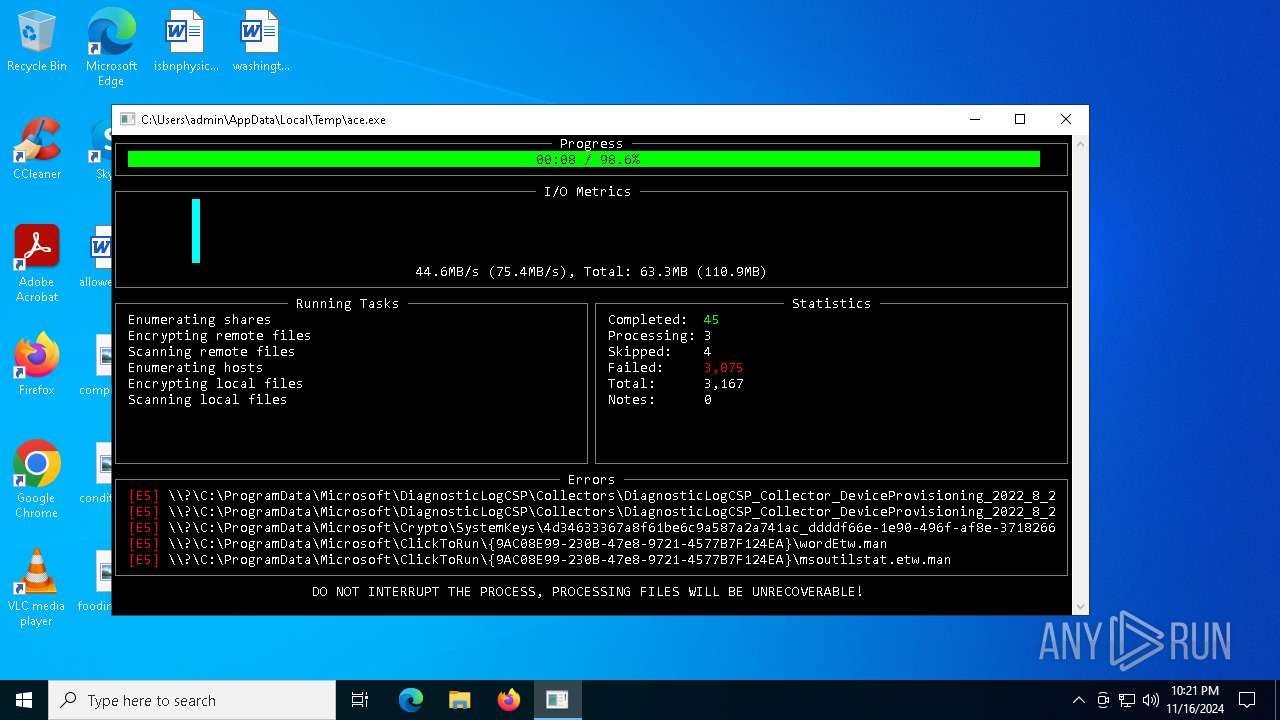Open File Explorer from the taskbar
The height and width of the screenshot is (720, 1280).
coord(459,700)
